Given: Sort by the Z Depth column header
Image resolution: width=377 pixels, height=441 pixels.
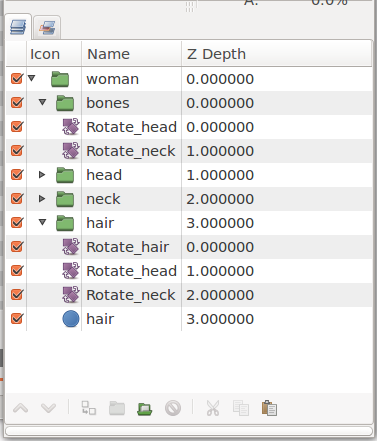Looking at the screenshot, I should [x=277, y=54].
